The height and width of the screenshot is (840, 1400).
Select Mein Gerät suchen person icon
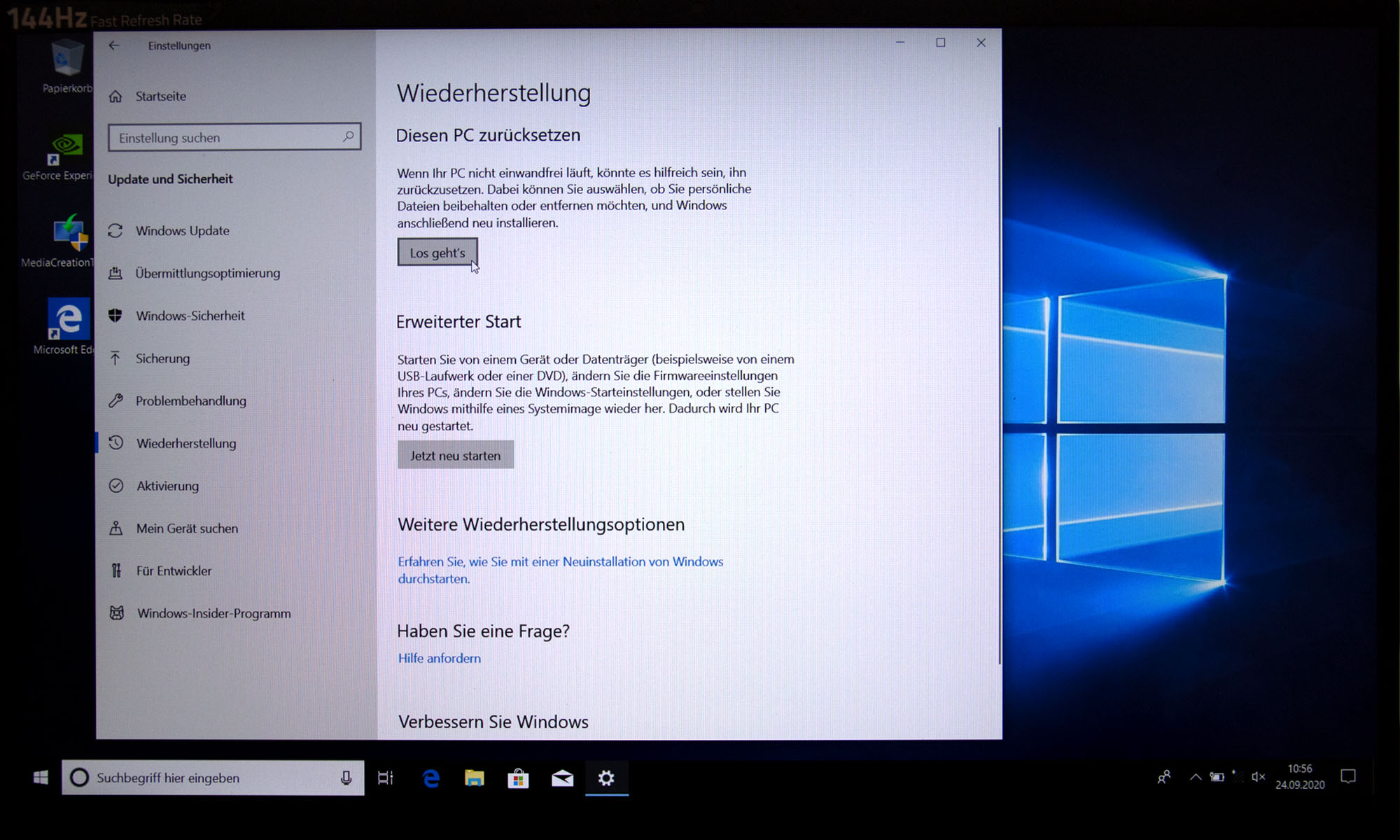(x=116, y=528)
